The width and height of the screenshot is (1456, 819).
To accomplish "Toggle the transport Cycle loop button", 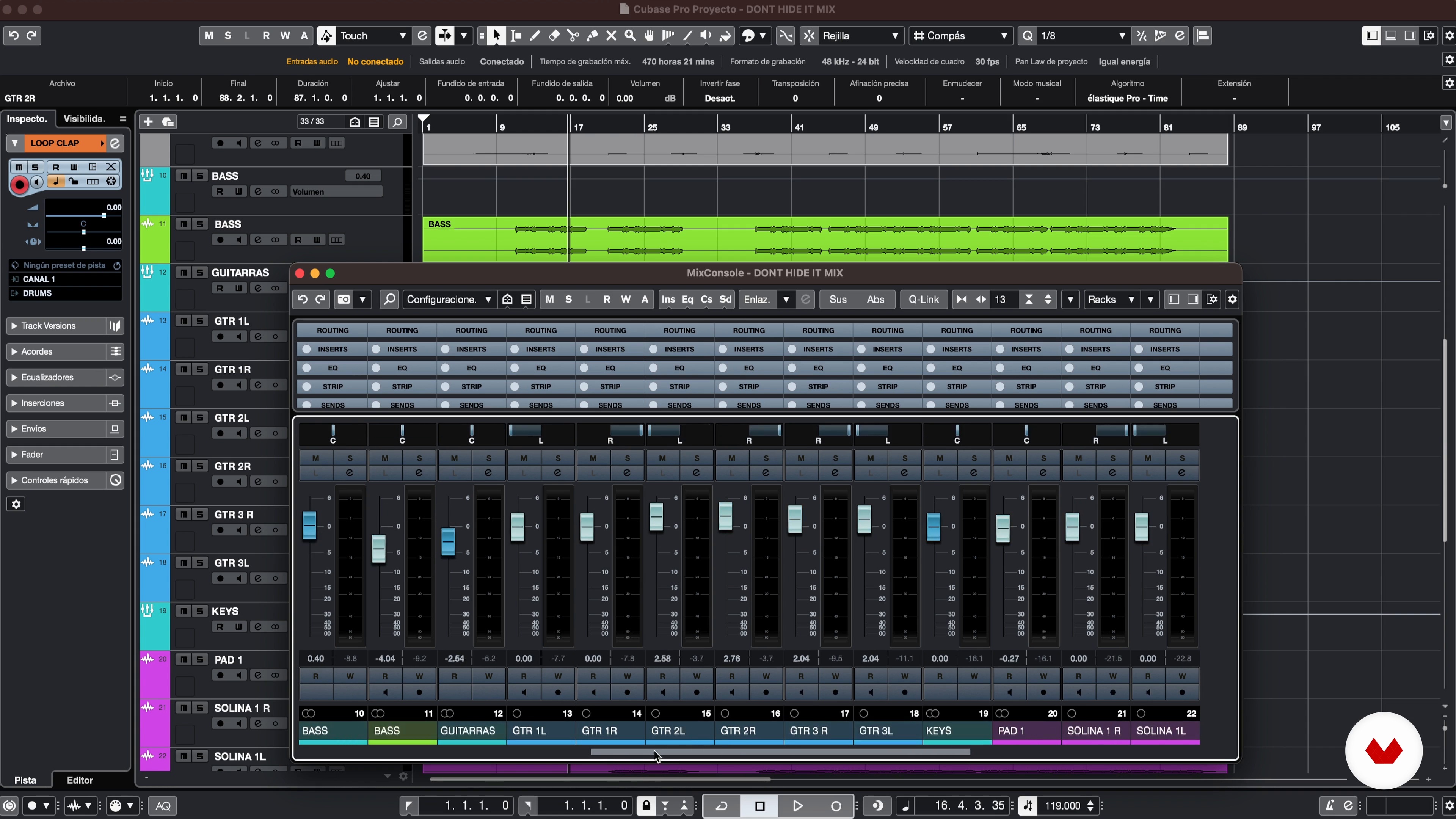I will pos(721,806).
